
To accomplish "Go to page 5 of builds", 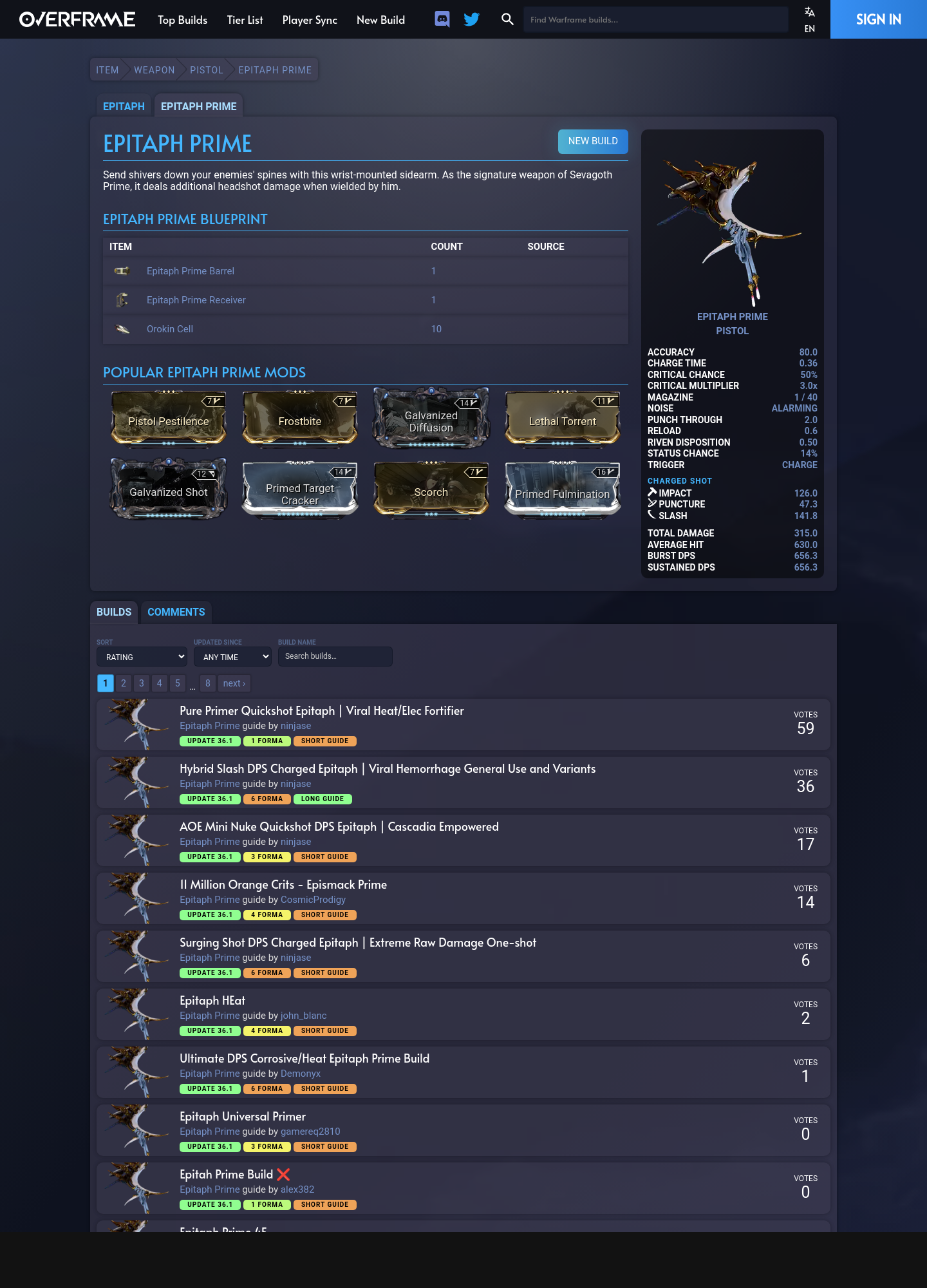I will click(x=178, y=683).
